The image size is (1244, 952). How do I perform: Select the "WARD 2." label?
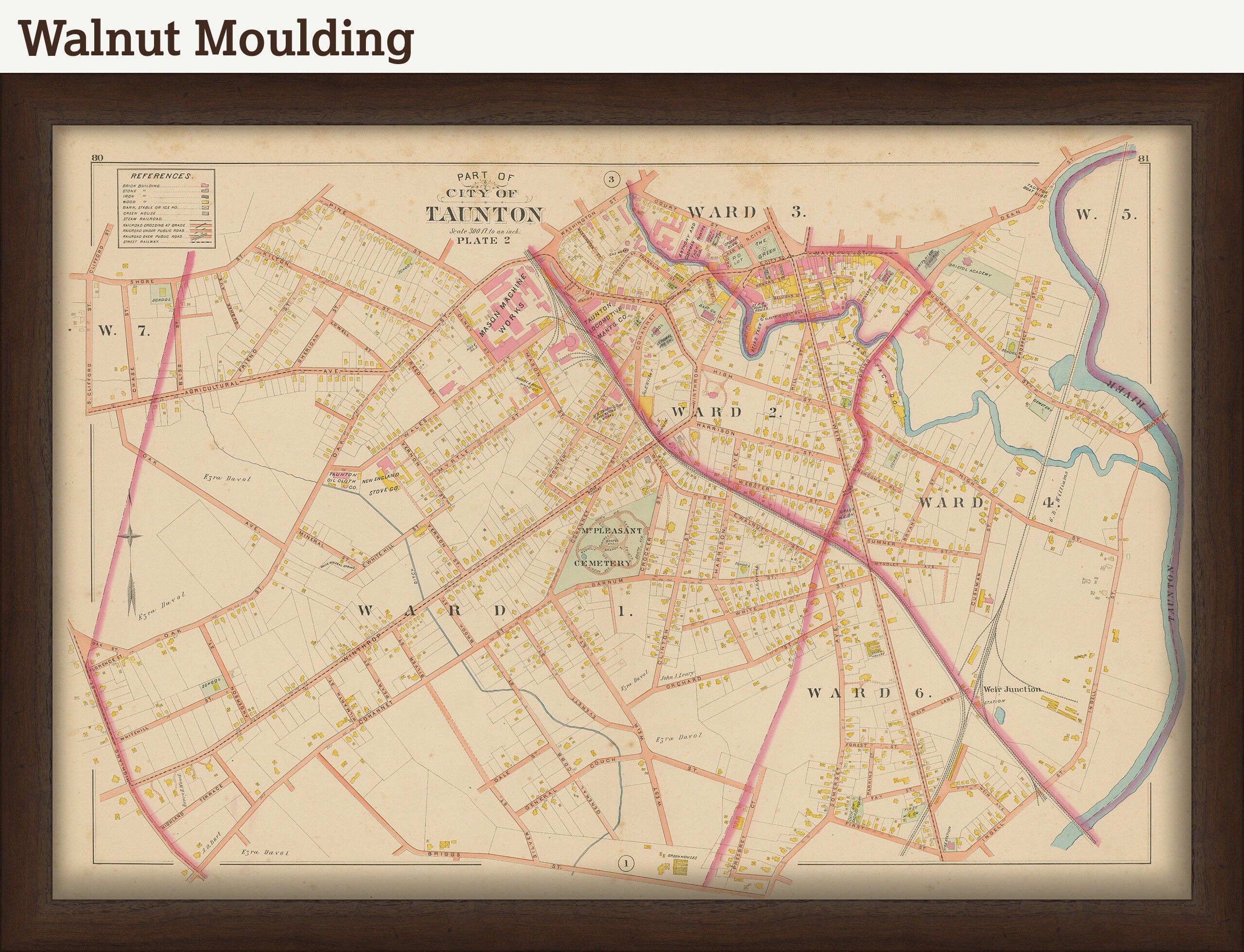(727, 412)
